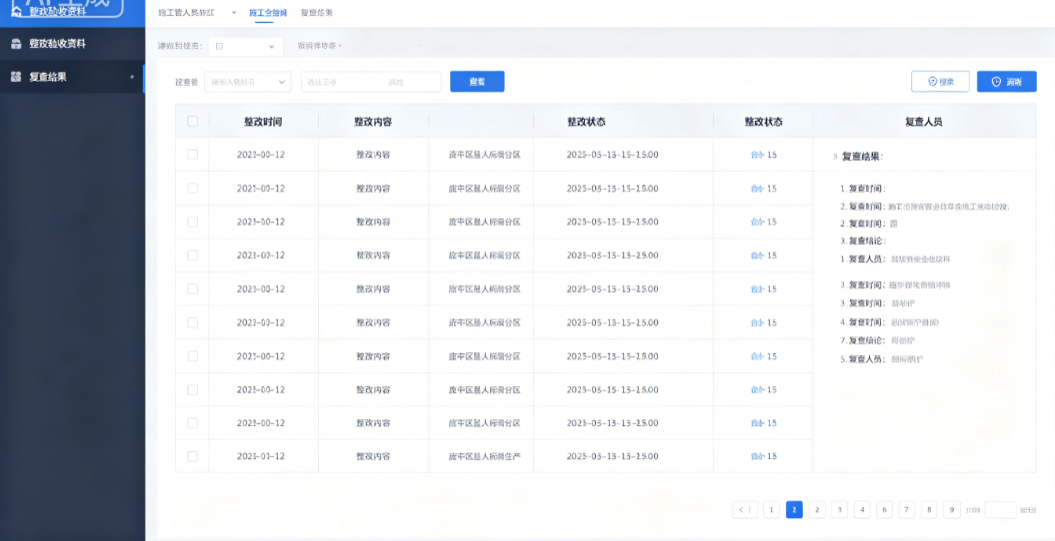Click the briefcase icon beside 整改验收资料
This screenshot has height=541, width=1055.
[x=17, y=44]
